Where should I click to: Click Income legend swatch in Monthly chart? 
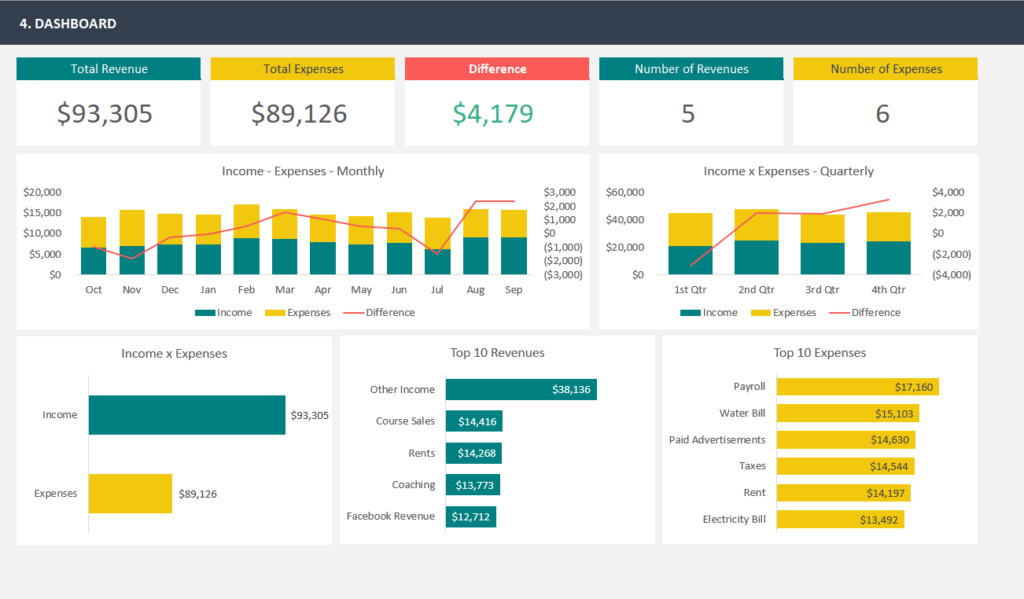click(x=204, y=313)
